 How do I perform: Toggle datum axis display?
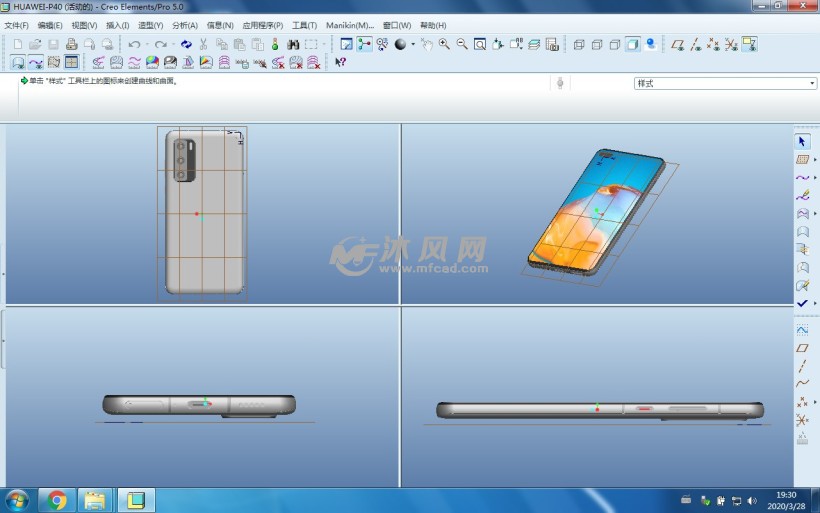pos(696,44)
